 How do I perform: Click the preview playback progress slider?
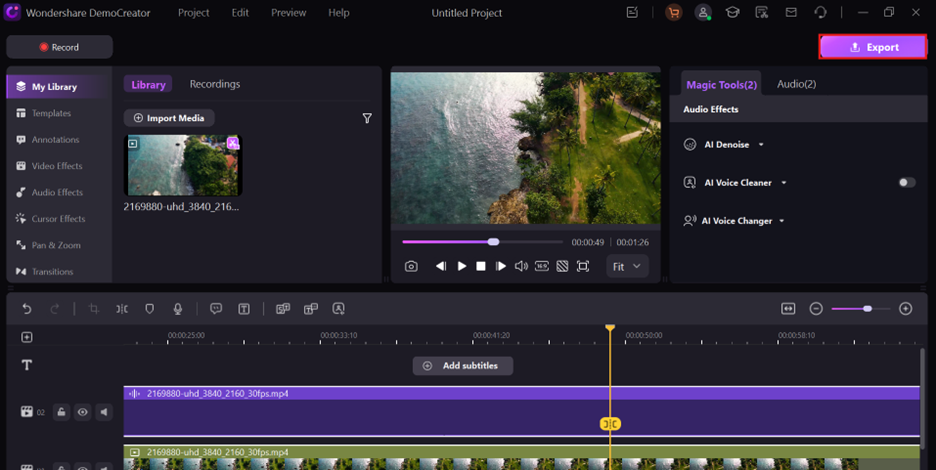pos(482,242)
